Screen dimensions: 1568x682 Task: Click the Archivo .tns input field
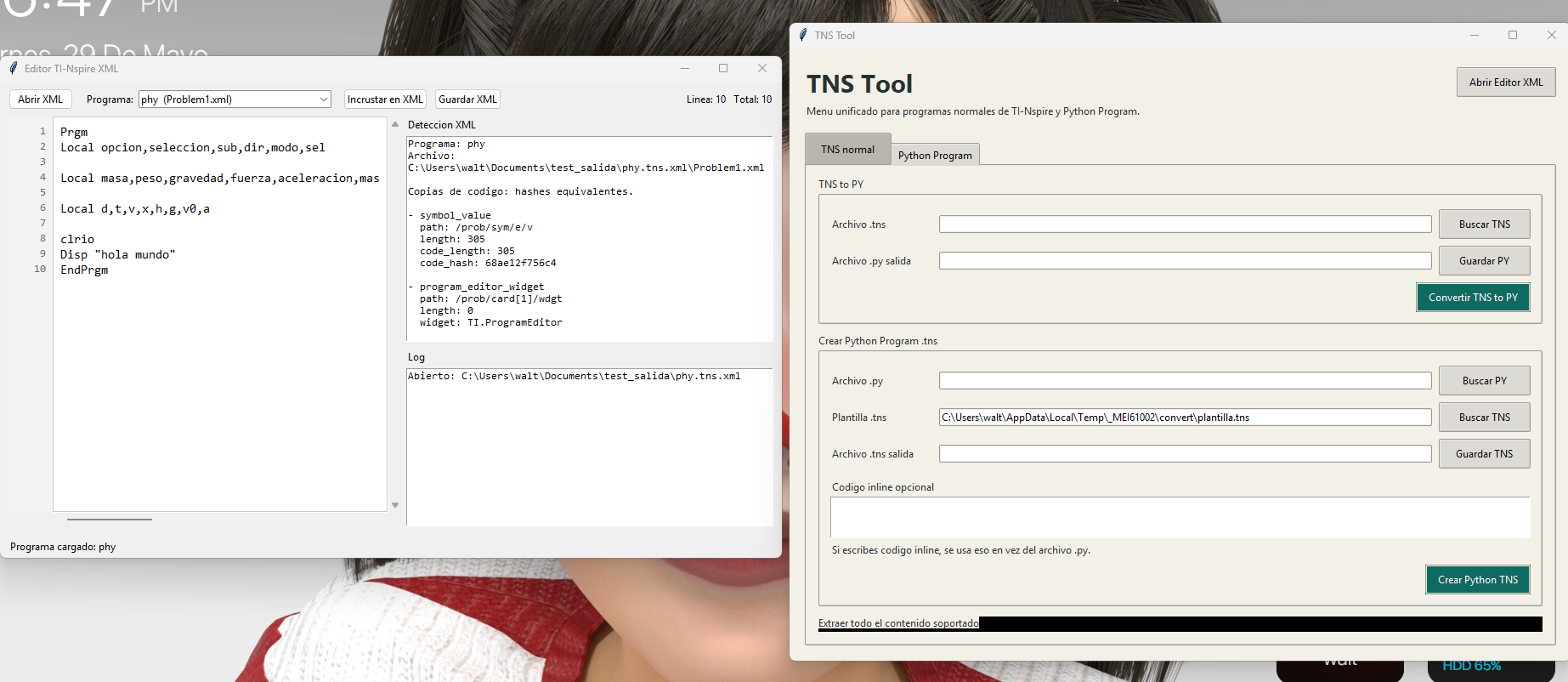pos(1186,224)
